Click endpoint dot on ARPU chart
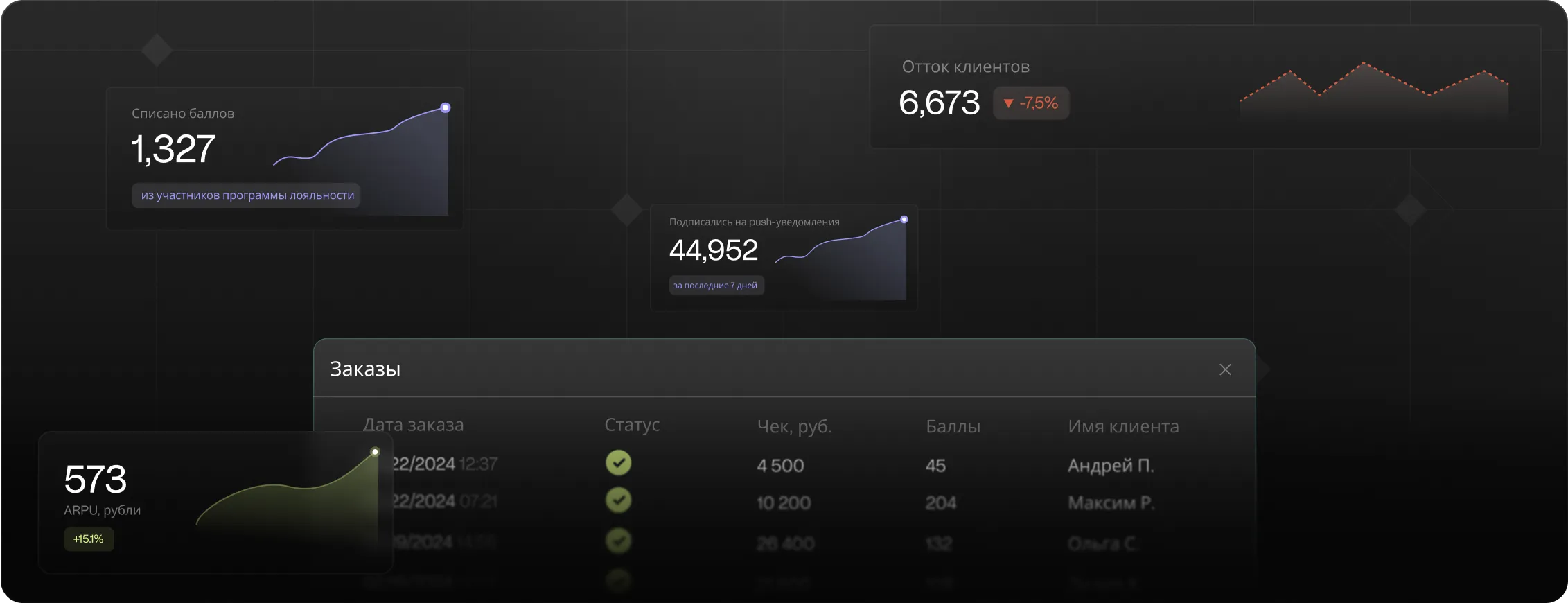1568x603 pixels. point(375,452)
